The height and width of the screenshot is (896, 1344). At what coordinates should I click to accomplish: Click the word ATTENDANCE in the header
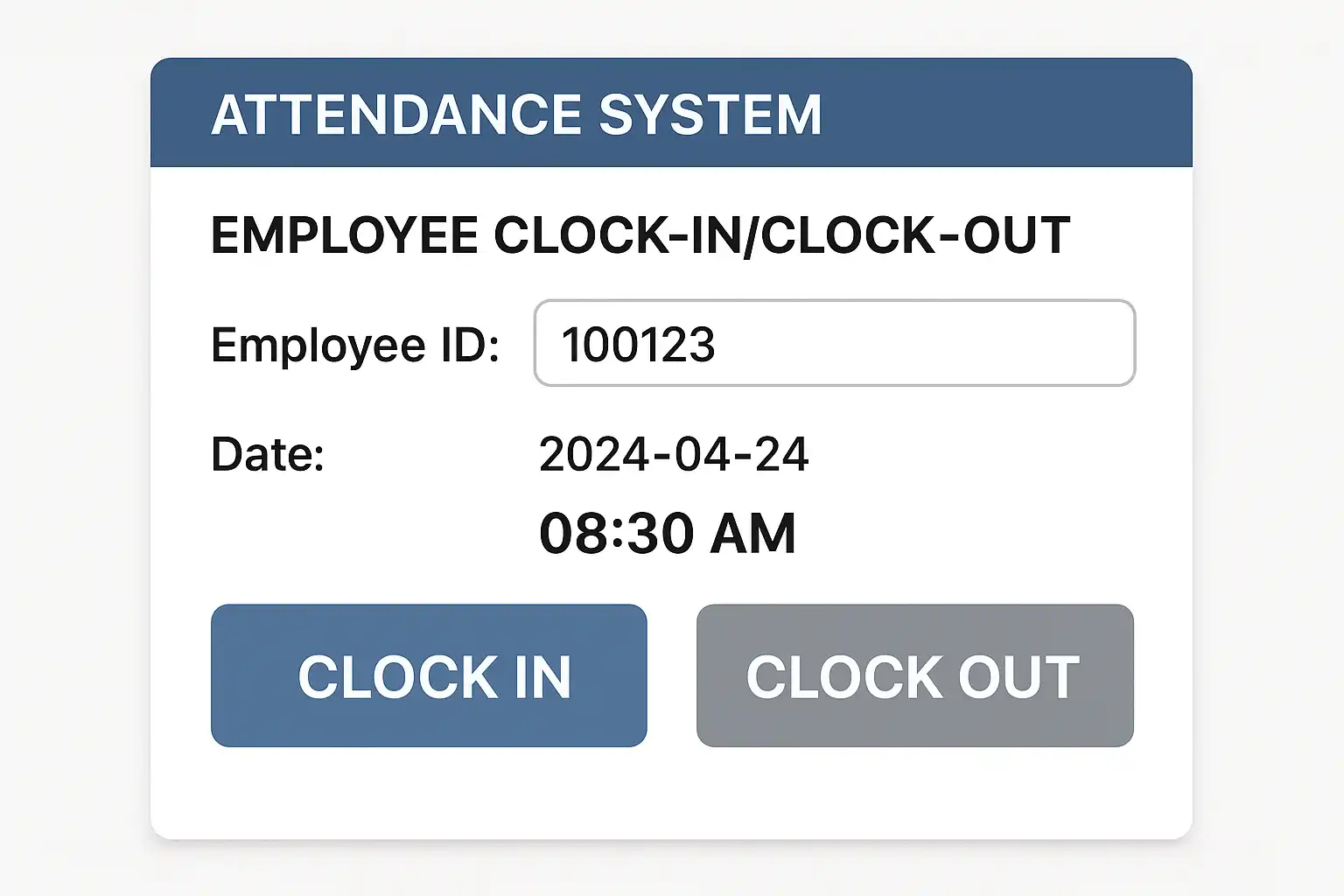pos(397,115)
